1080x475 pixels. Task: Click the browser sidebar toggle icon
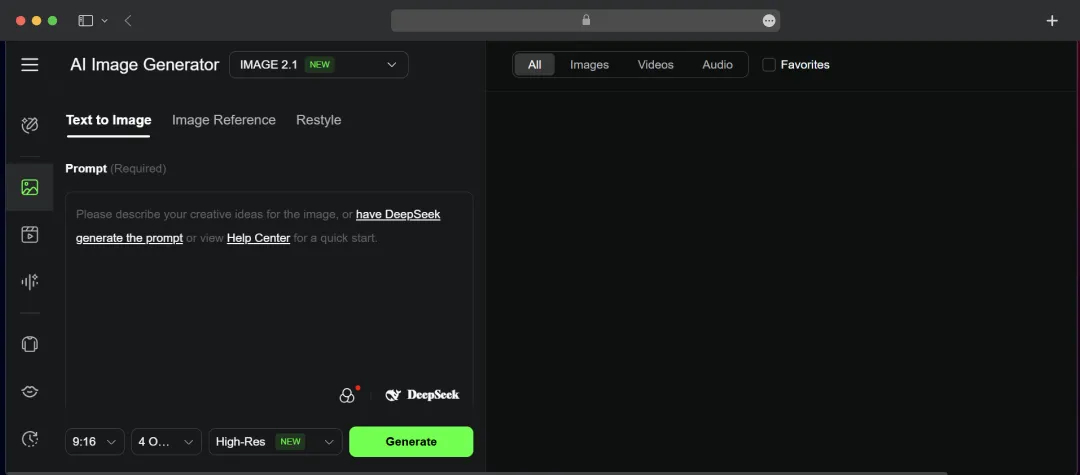pyautogui.click(x=85, y=21)
